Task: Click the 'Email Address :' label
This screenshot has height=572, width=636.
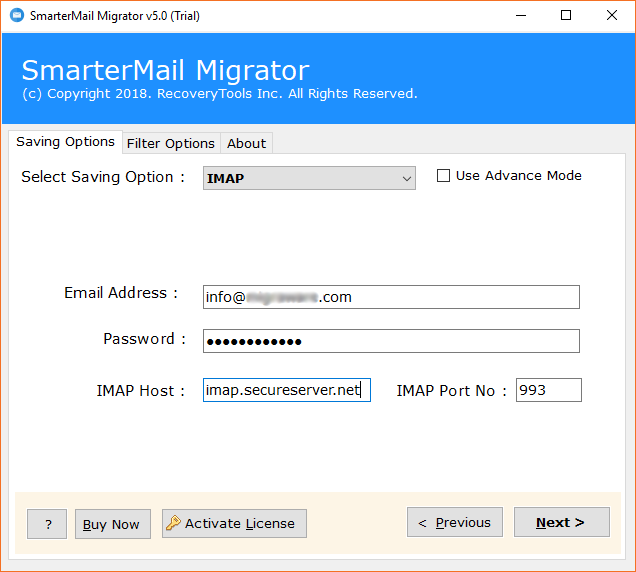Action: click(121, 293)
